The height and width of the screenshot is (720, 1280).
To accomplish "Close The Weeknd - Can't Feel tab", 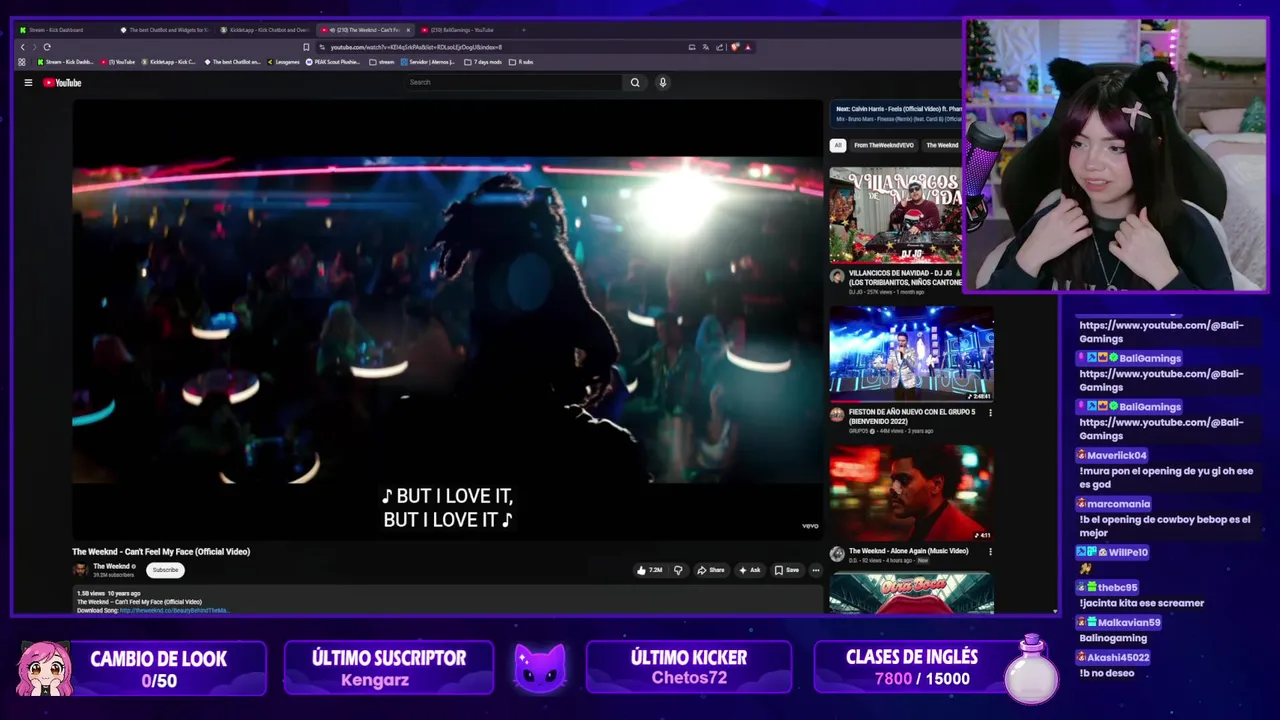I will click(406, 30).
